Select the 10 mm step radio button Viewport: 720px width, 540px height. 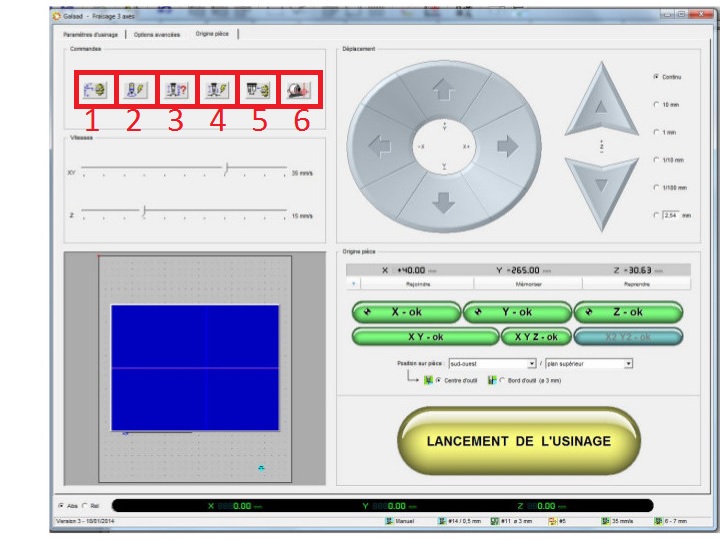point(656,104)
